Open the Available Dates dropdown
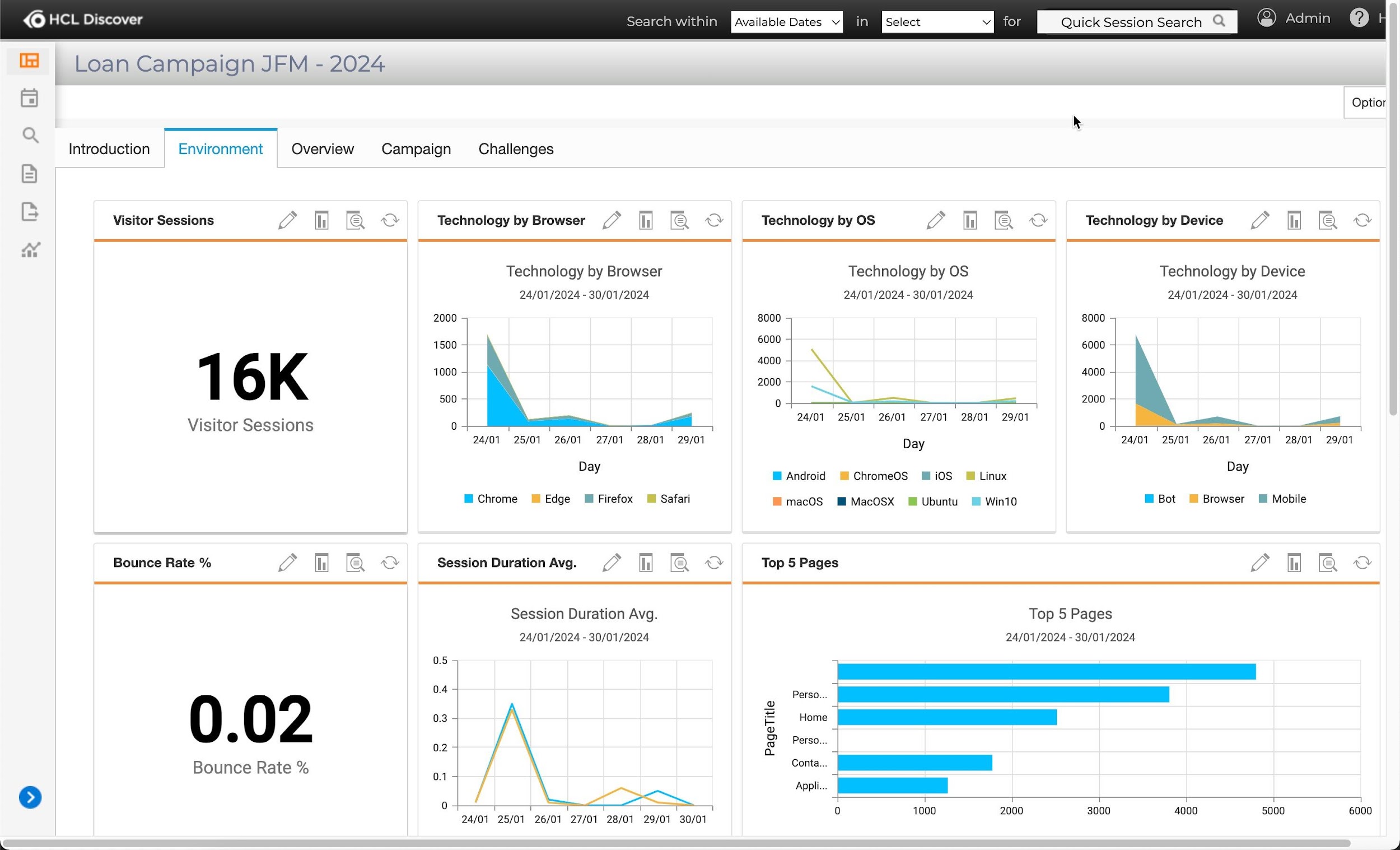 tap(786, 22)
